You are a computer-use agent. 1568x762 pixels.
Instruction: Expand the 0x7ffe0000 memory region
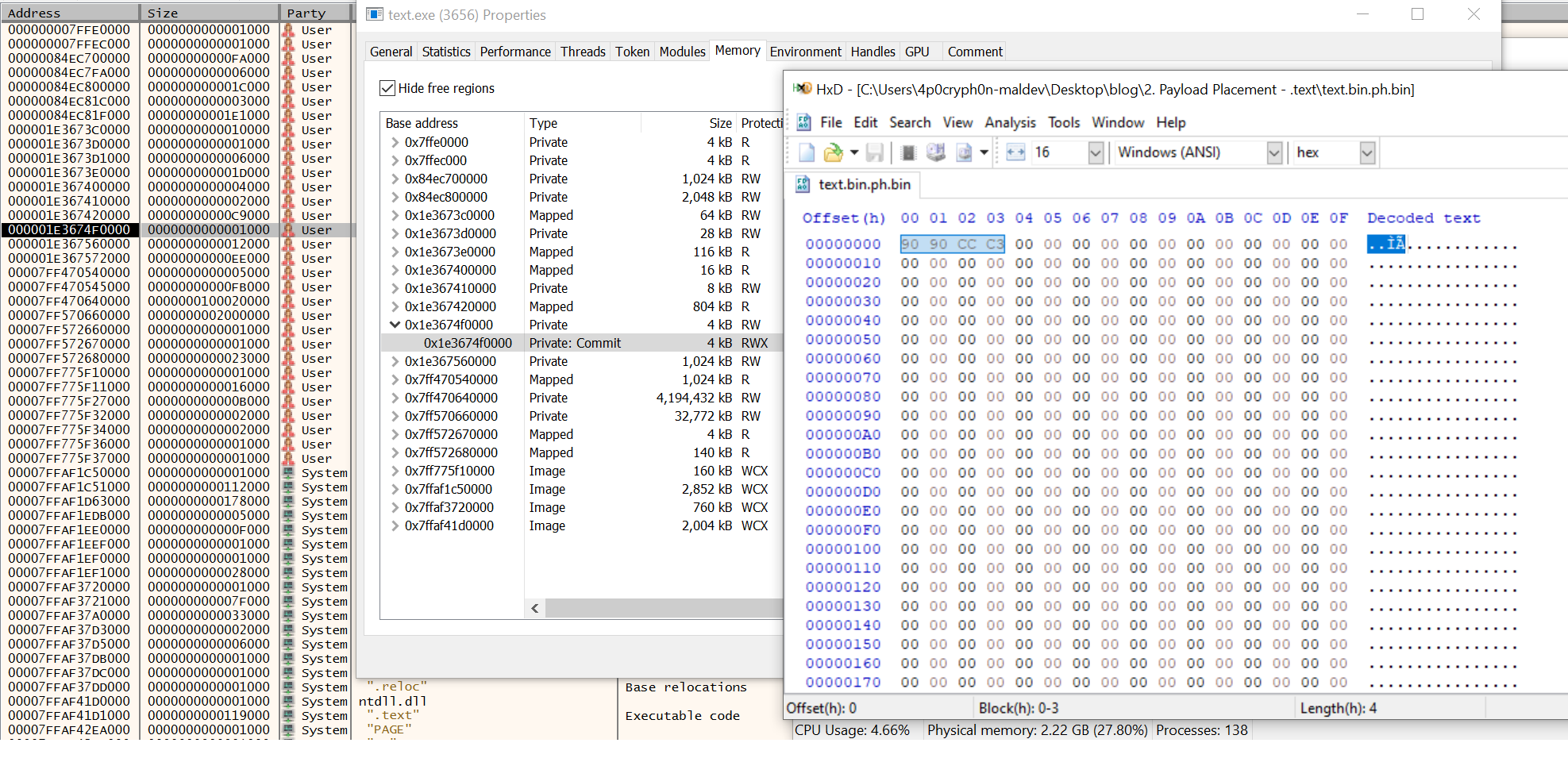pyautogui.click(x=395, y=142)
